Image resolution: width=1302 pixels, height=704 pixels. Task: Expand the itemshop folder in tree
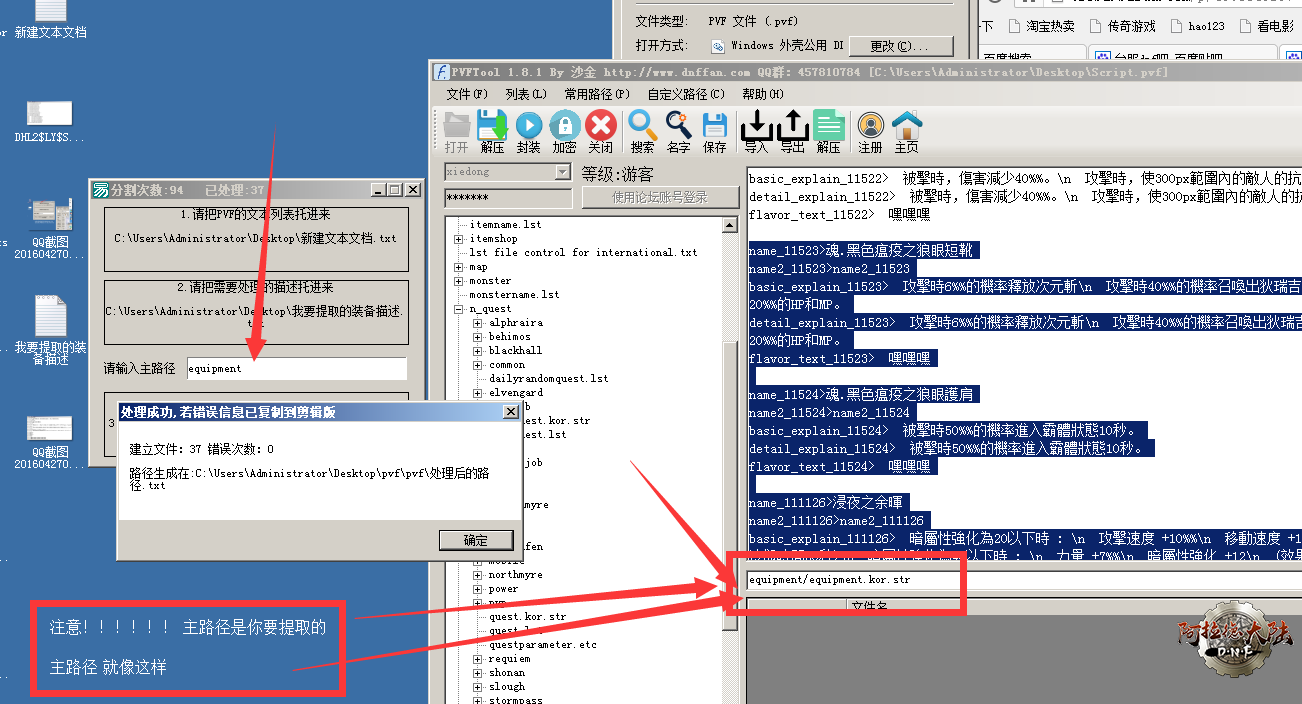pyautogui.click(x=459, y=239)
